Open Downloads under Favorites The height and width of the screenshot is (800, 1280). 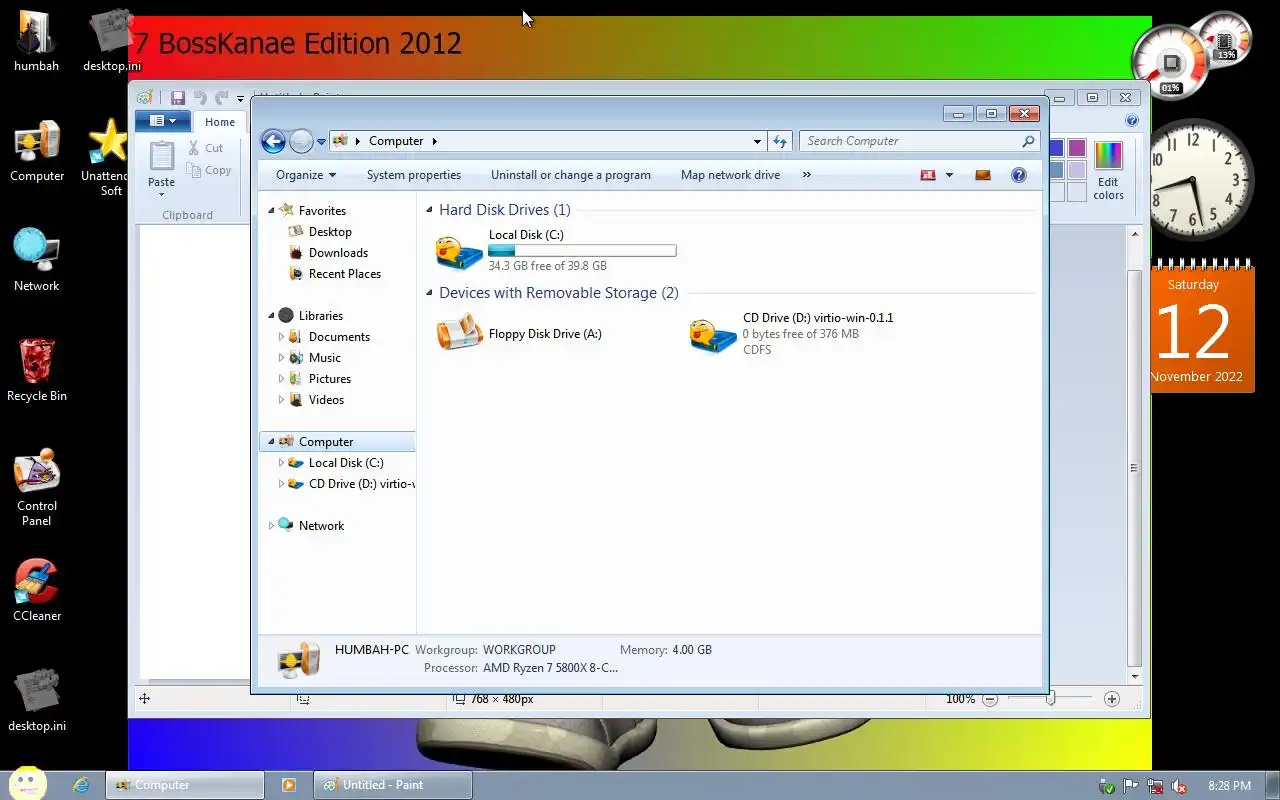coord(338,253)
